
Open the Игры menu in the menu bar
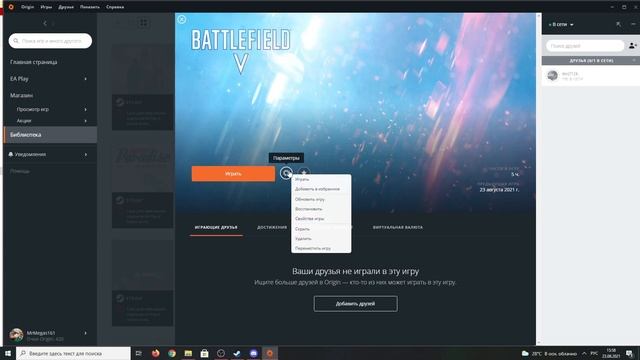click(x=46, y=7)
